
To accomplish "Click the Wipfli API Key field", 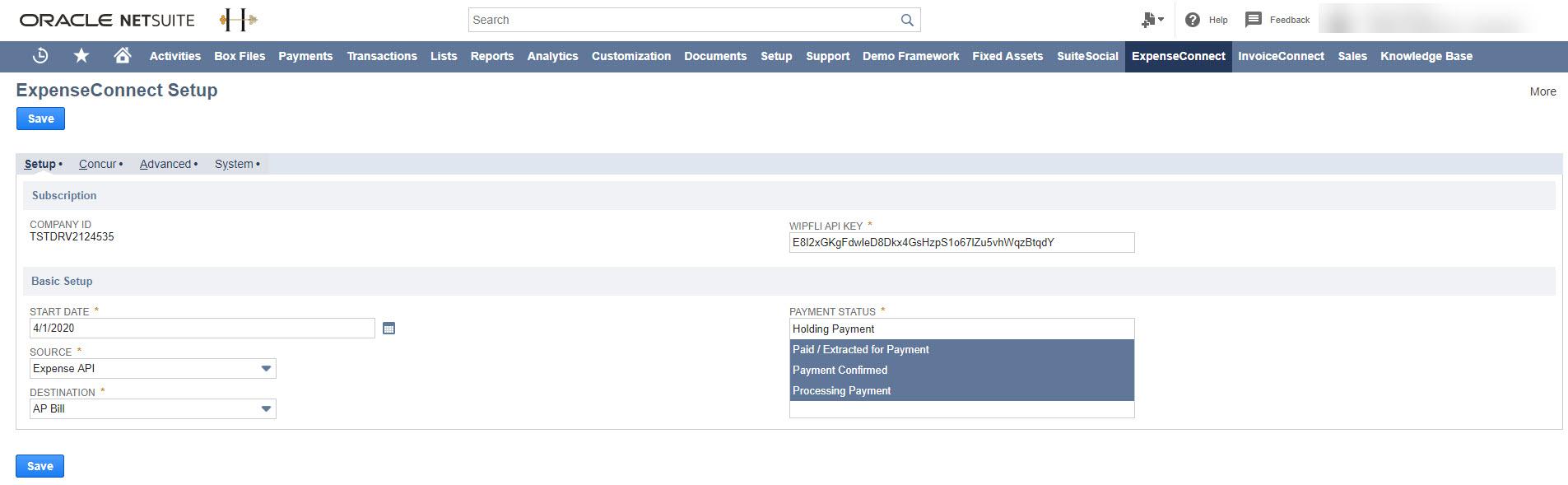I will click(961, 243).
